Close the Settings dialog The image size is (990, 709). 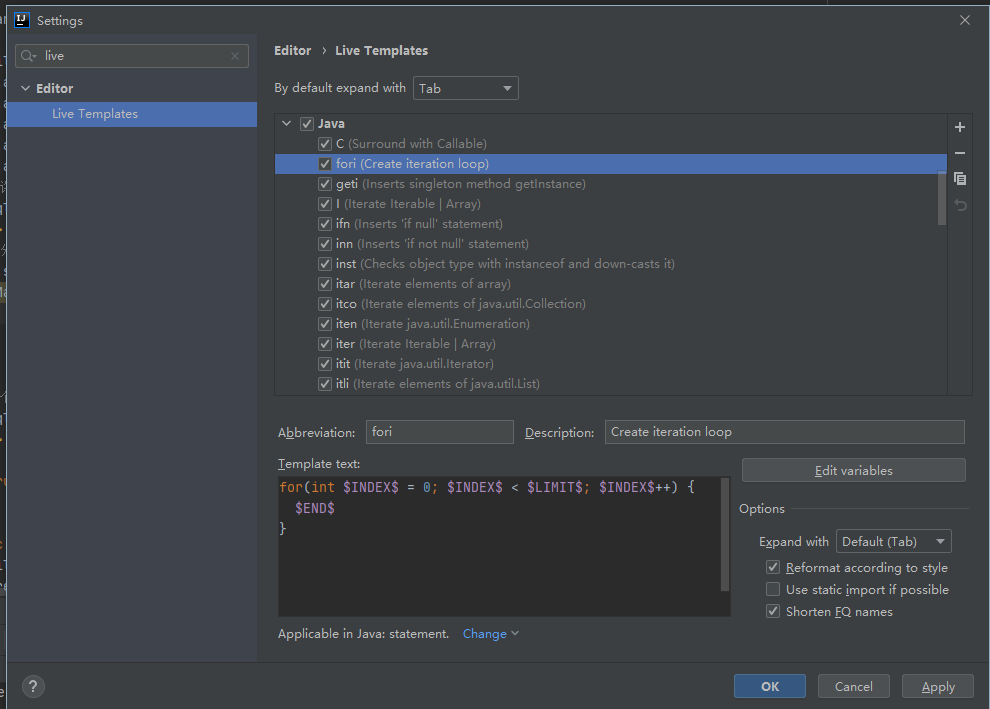(x=965, y=20)
